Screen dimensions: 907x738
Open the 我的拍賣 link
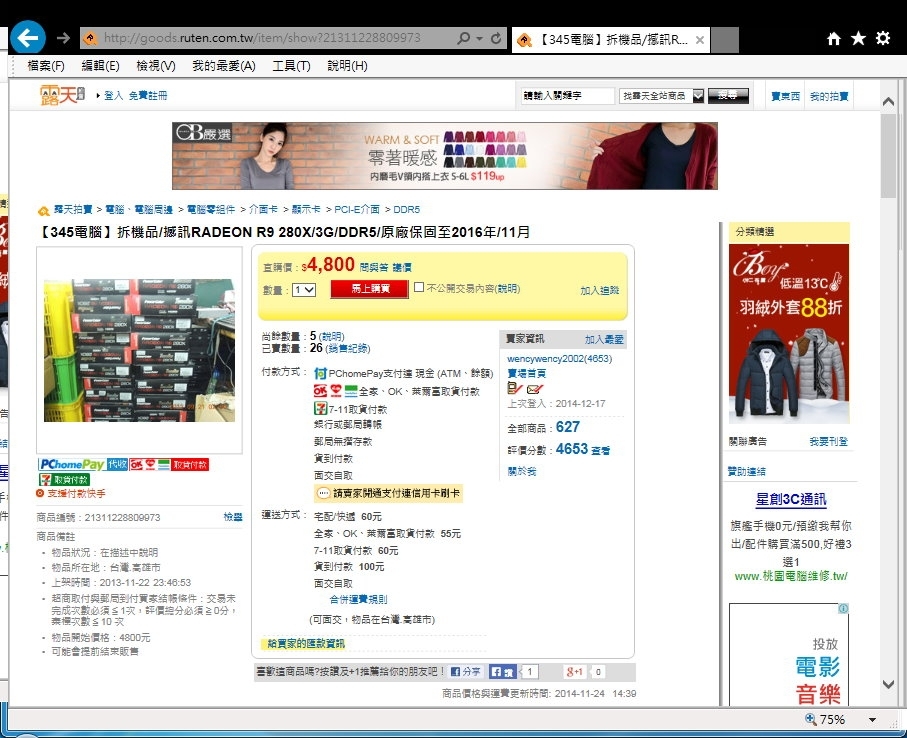829,96
